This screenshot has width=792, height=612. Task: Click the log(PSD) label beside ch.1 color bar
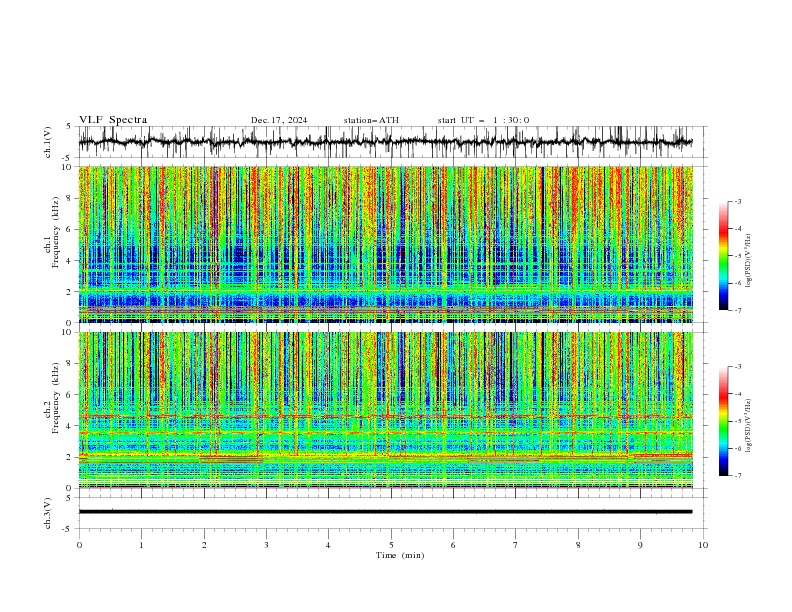[748, 261]
